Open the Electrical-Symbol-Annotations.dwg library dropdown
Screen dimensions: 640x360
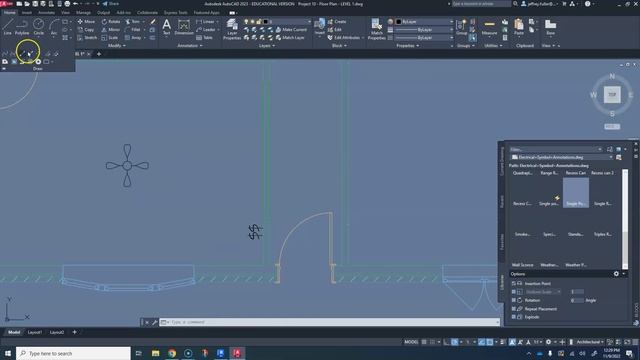pos(562,157)
